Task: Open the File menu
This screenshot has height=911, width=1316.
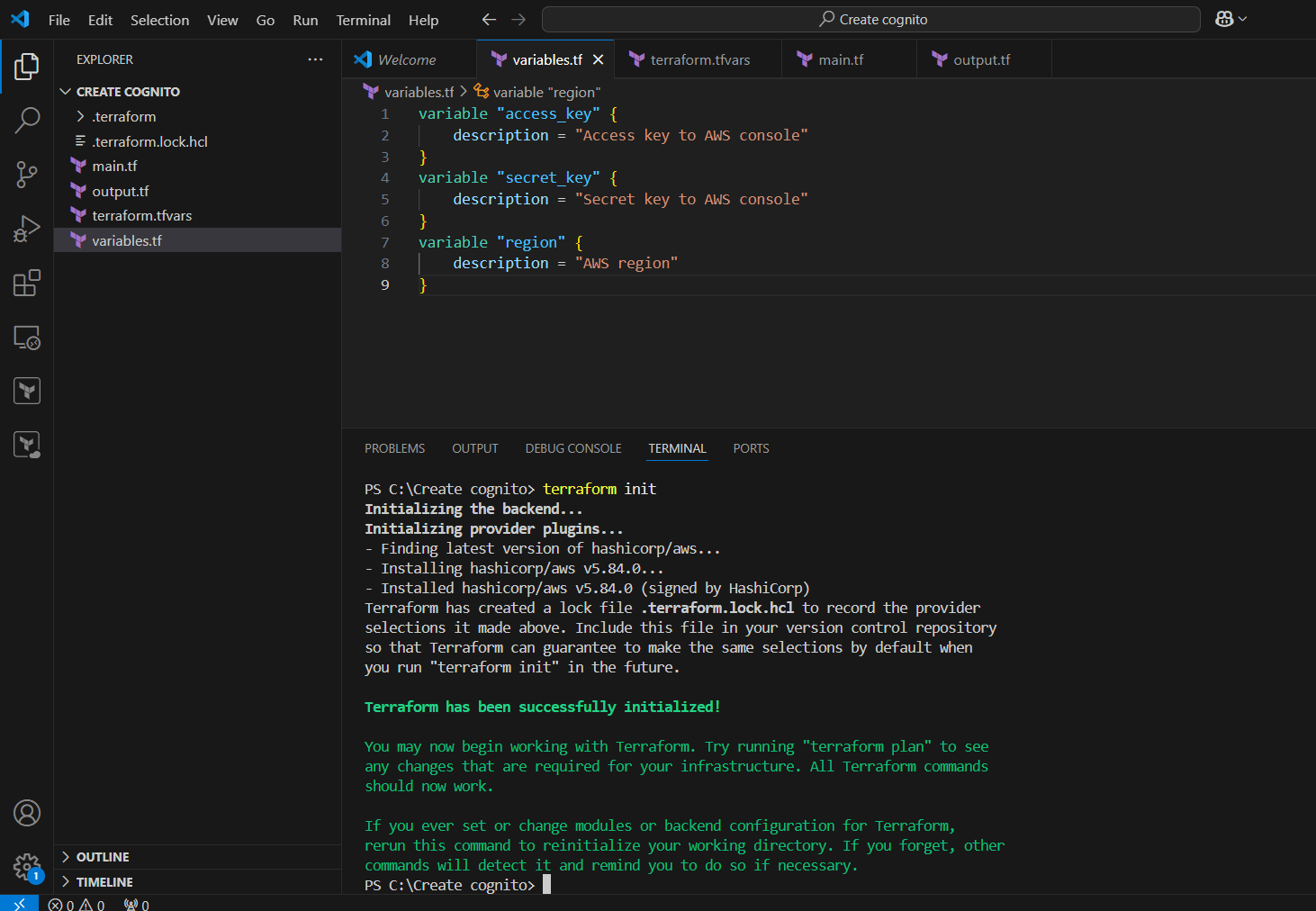Action: pos(59,20)
